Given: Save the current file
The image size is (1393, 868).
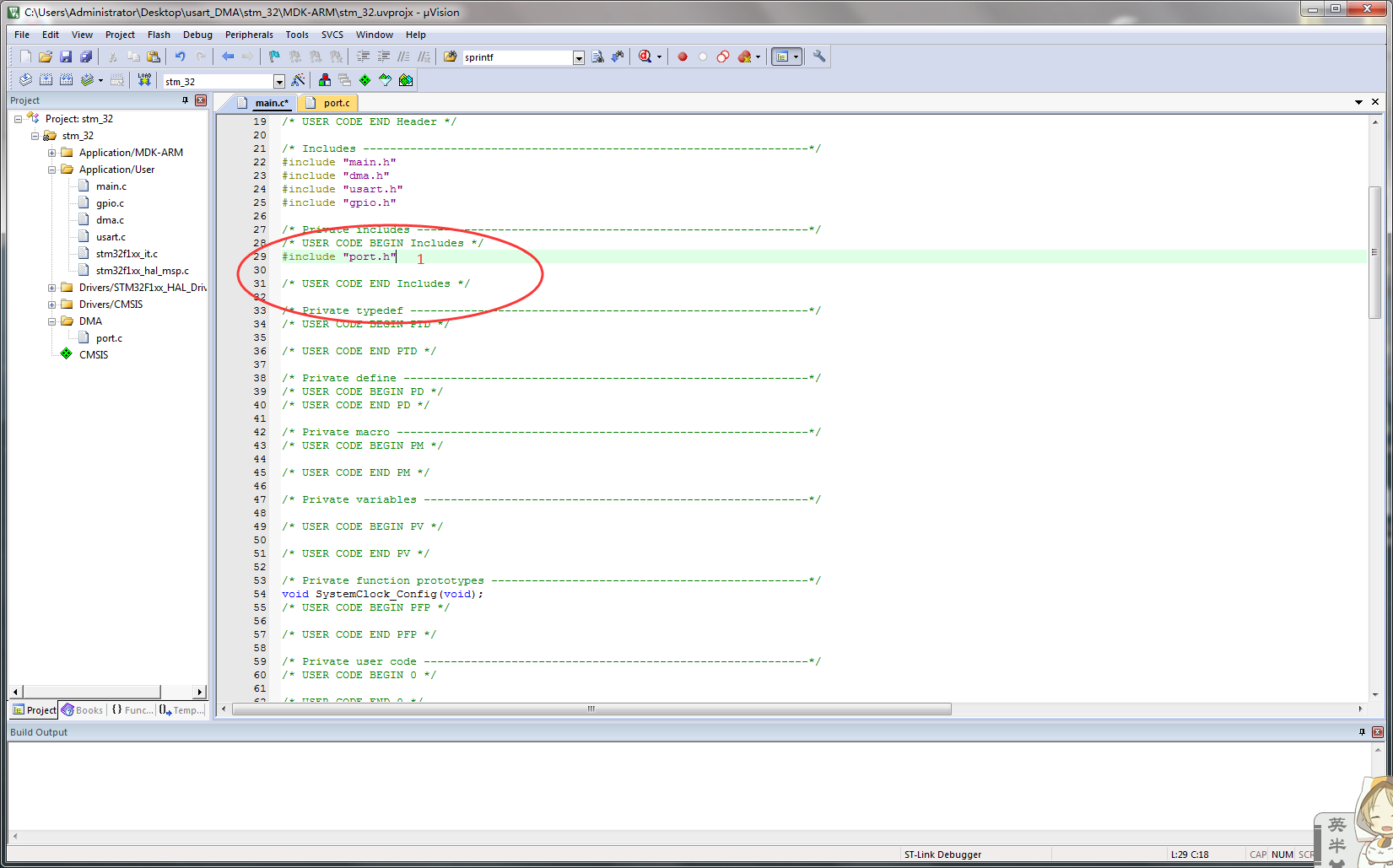Looking at the screenshot, I should pyautogui.click(x=66, y=57).
